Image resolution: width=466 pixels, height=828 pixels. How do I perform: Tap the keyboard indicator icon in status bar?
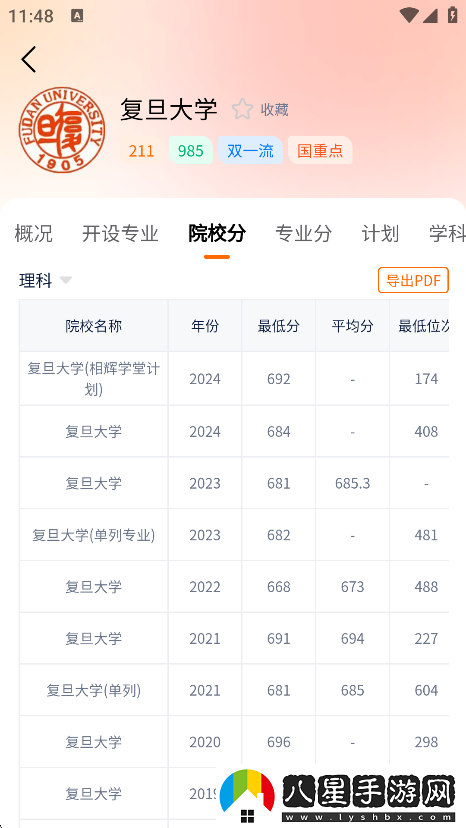click(x=77, y=16)
